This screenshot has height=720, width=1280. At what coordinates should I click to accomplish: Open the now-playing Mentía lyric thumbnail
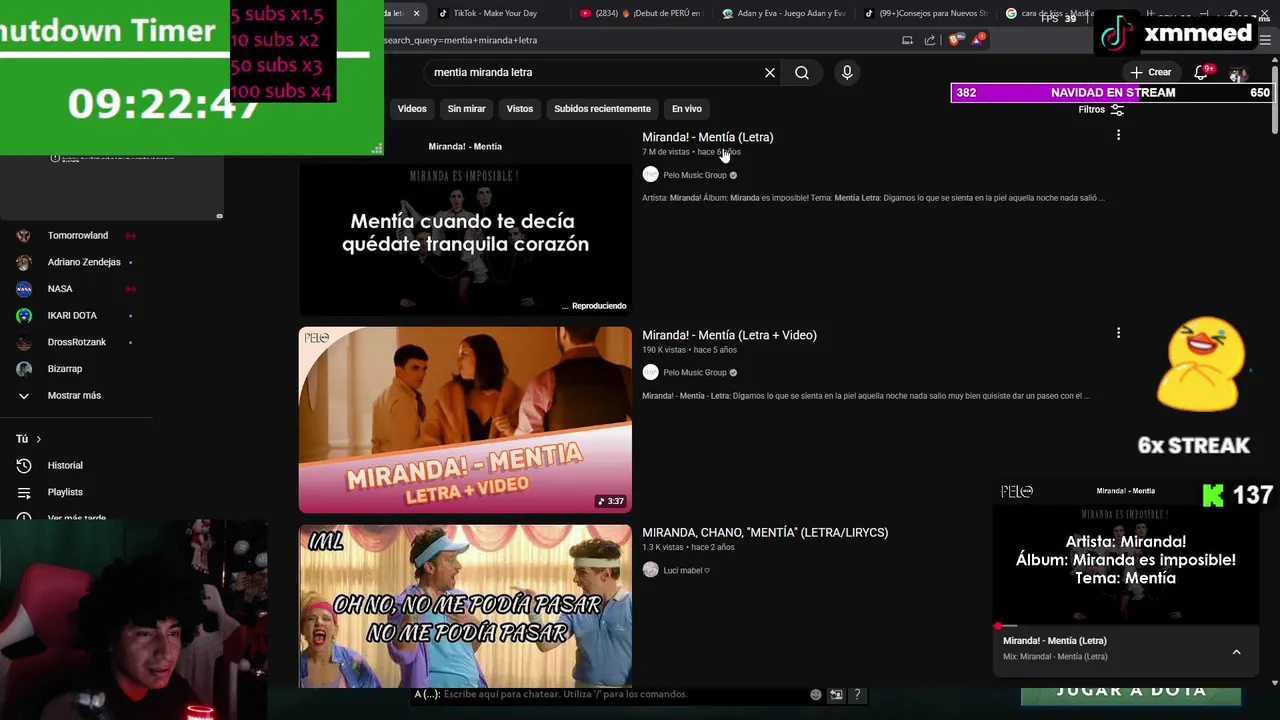click(x=465, y=222)
